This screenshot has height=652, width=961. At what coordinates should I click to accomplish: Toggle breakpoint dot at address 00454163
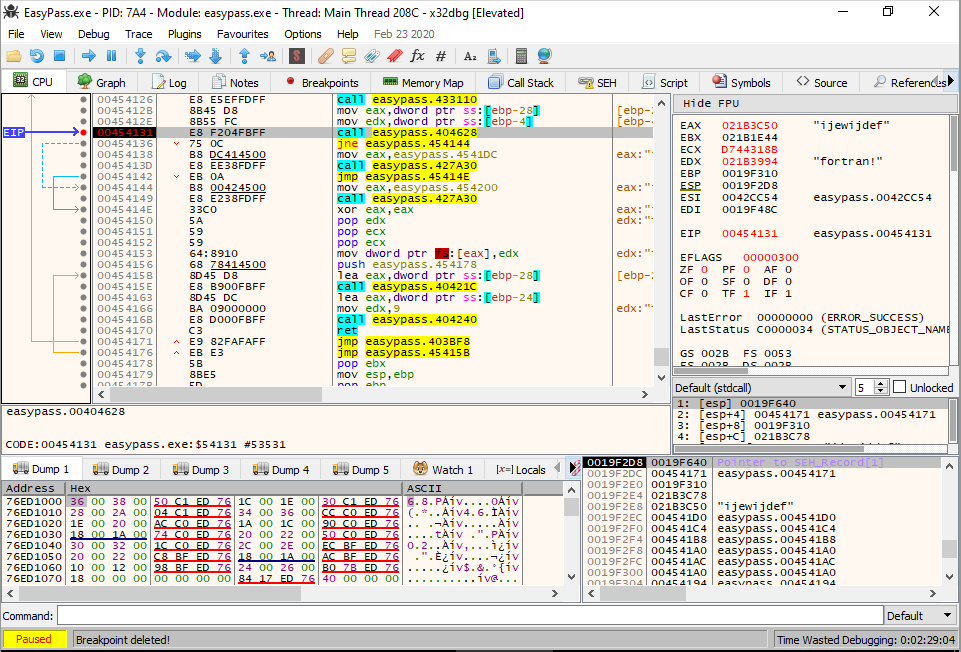pyautogui.click(x=83, y=298)
